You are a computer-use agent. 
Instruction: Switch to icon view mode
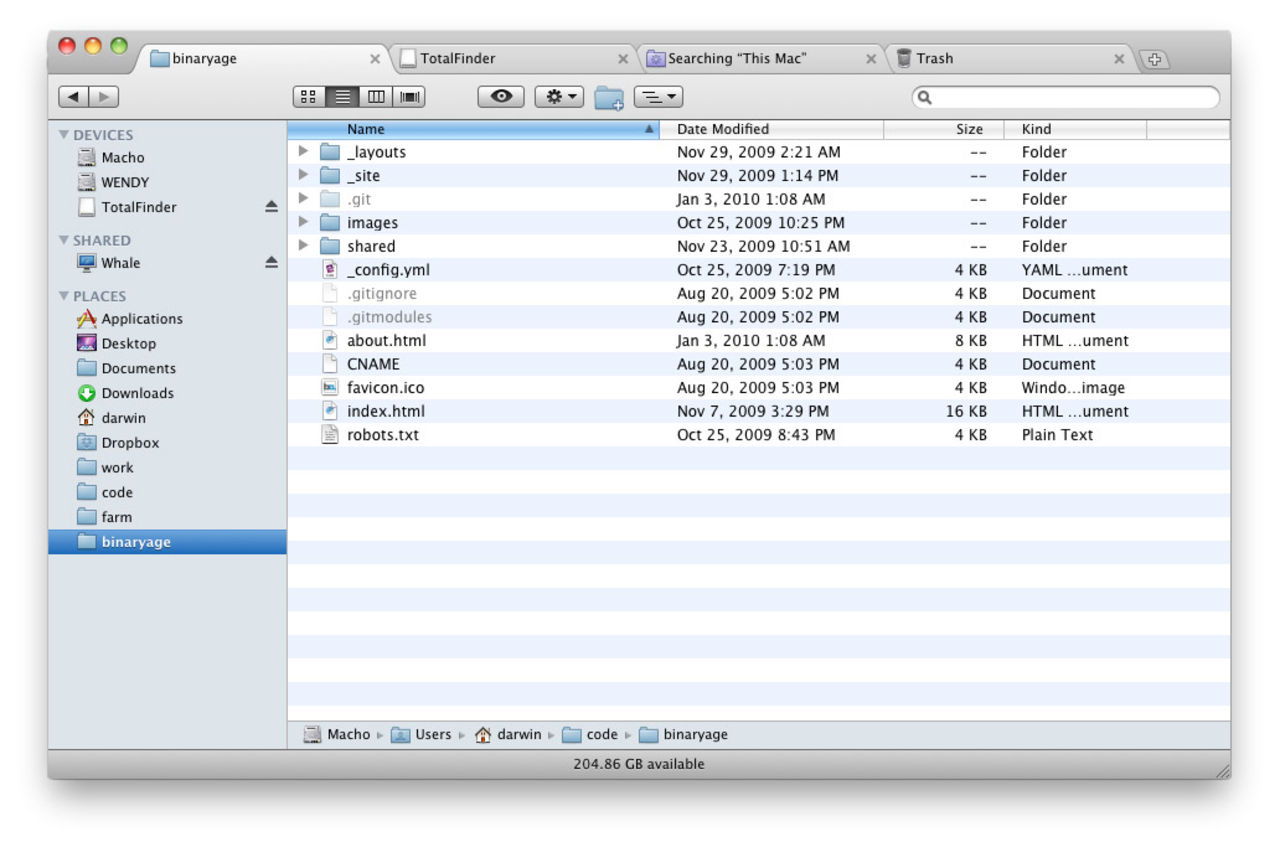pos(309,97)
